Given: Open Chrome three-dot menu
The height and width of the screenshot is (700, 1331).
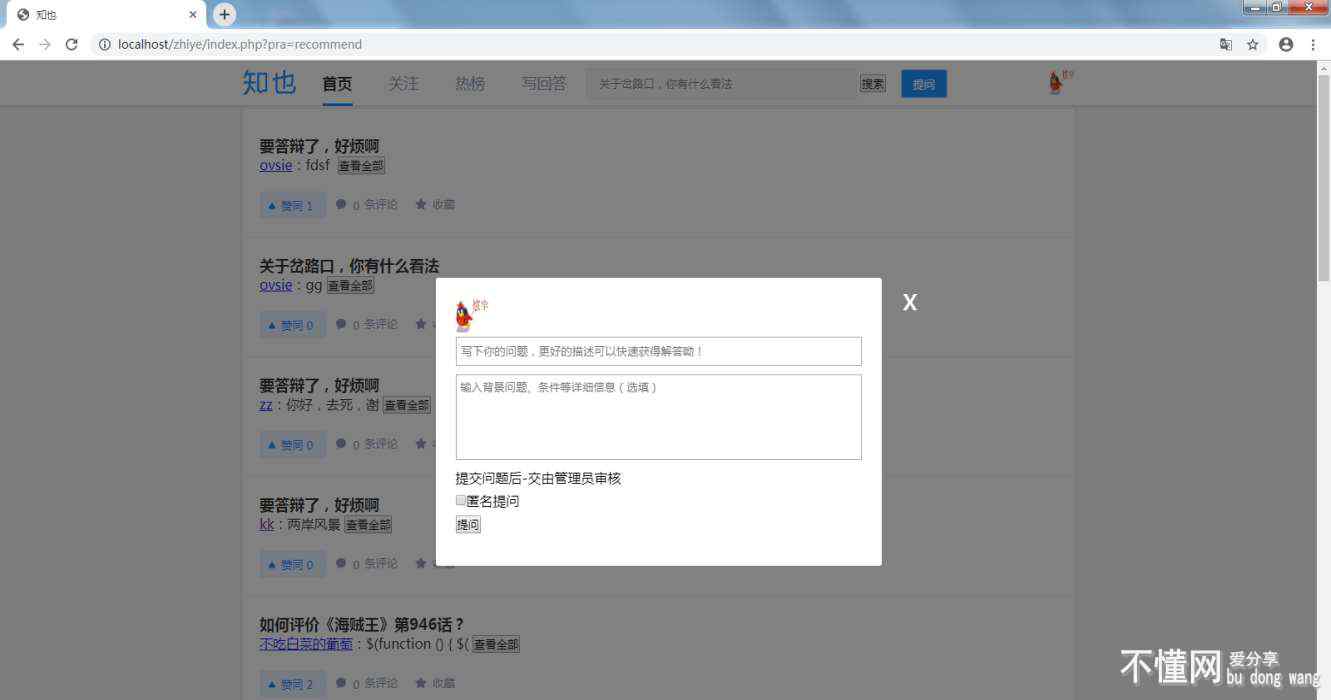Looking at the screenshot, I should coord(1313,44).
